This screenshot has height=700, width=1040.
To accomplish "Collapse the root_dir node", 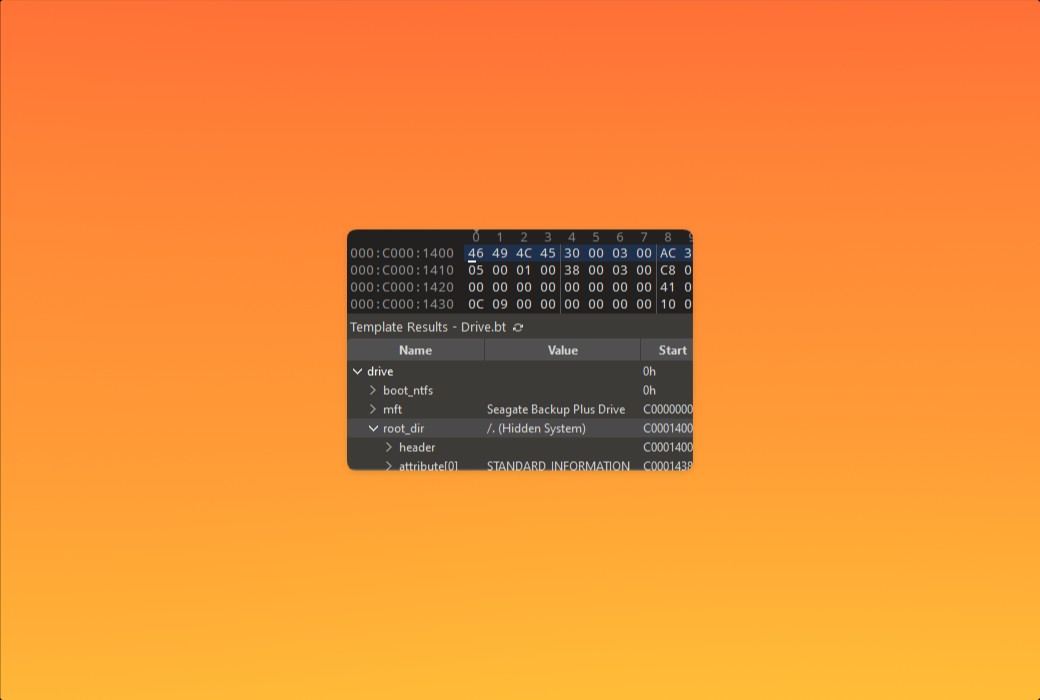I will [372, 428].
